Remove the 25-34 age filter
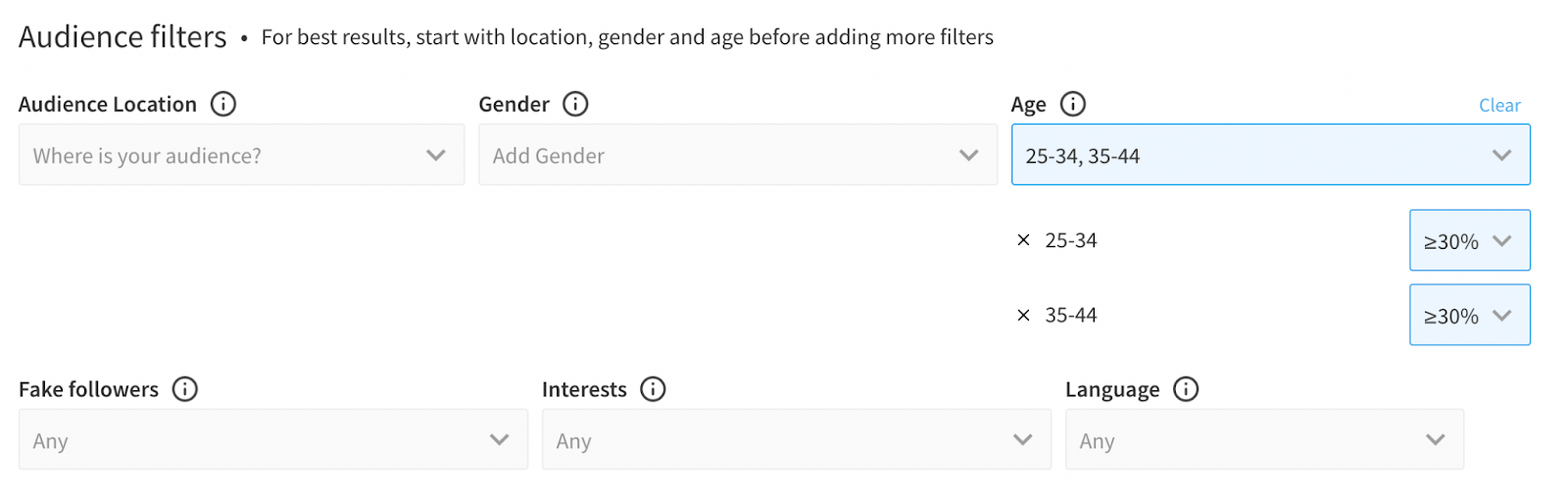This screenshot has width=1568, height=498. pyautogui.click(x=1023, y=240)
